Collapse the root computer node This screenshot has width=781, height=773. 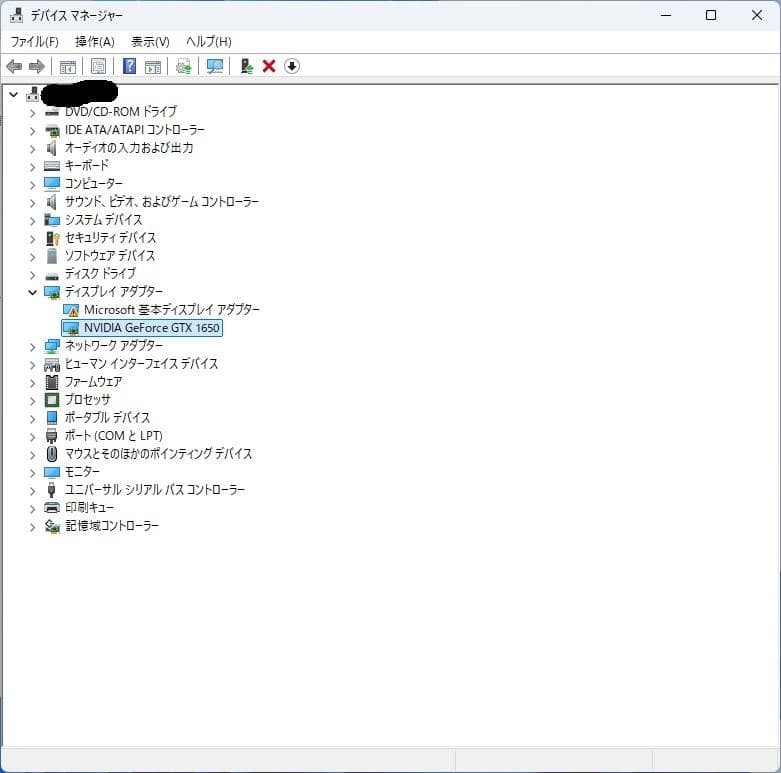click(x=13, y=94)
